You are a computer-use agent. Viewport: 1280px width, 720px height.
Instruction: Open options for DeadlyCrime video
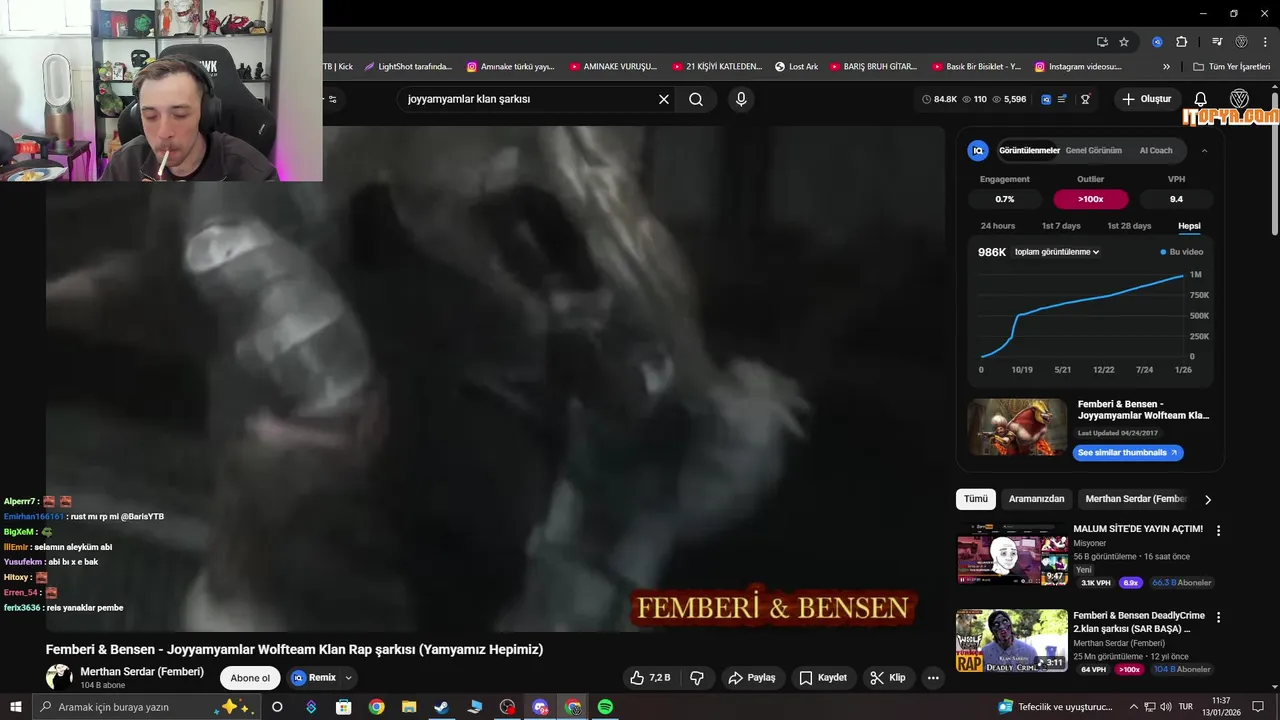(1218, 617)
